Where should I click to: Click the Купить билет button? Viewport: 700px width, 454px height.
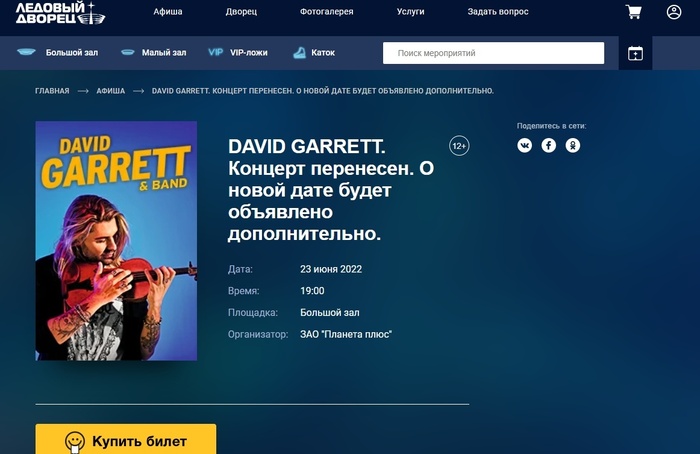point(126,439)
